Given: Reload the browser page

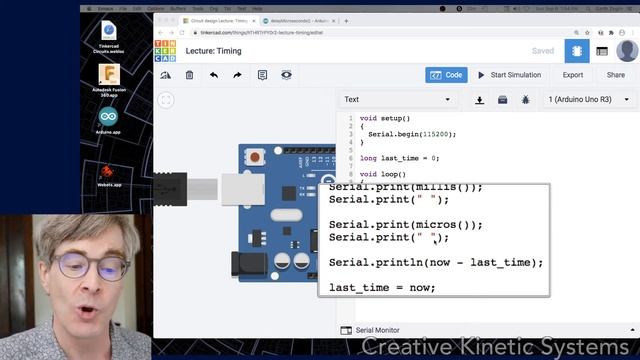Looking at the screenshot, I should pyautogui.click(x=182, y=33).
